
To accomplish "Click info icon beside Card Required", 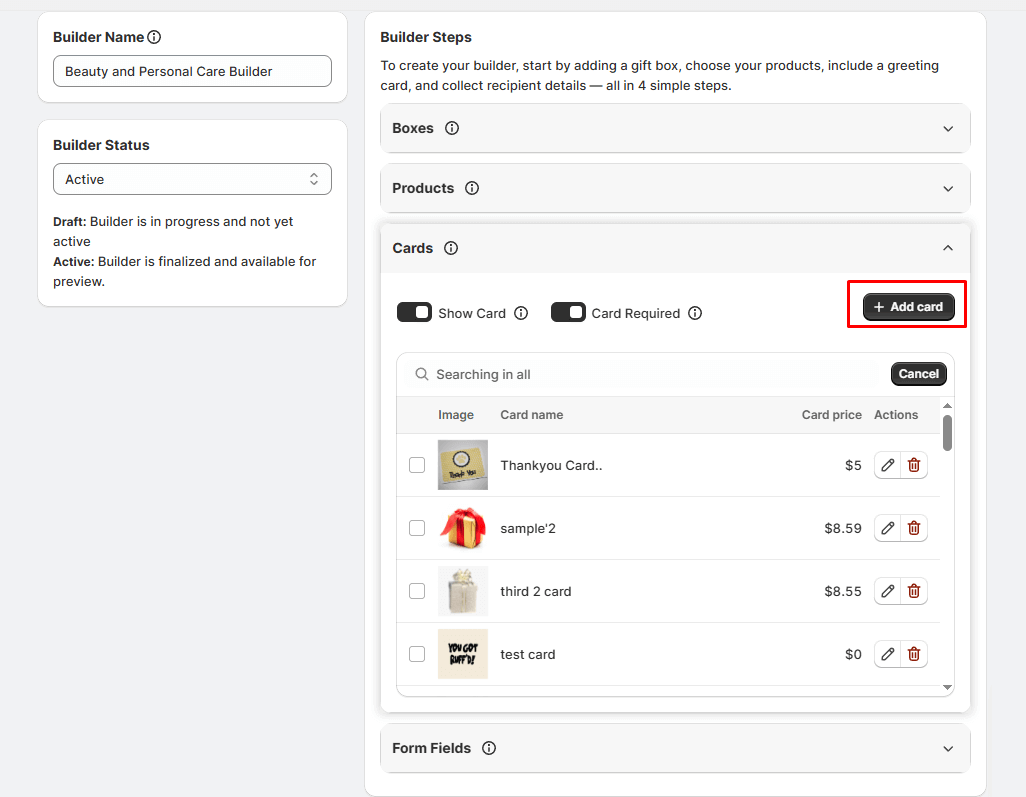I will coord(695,313).
